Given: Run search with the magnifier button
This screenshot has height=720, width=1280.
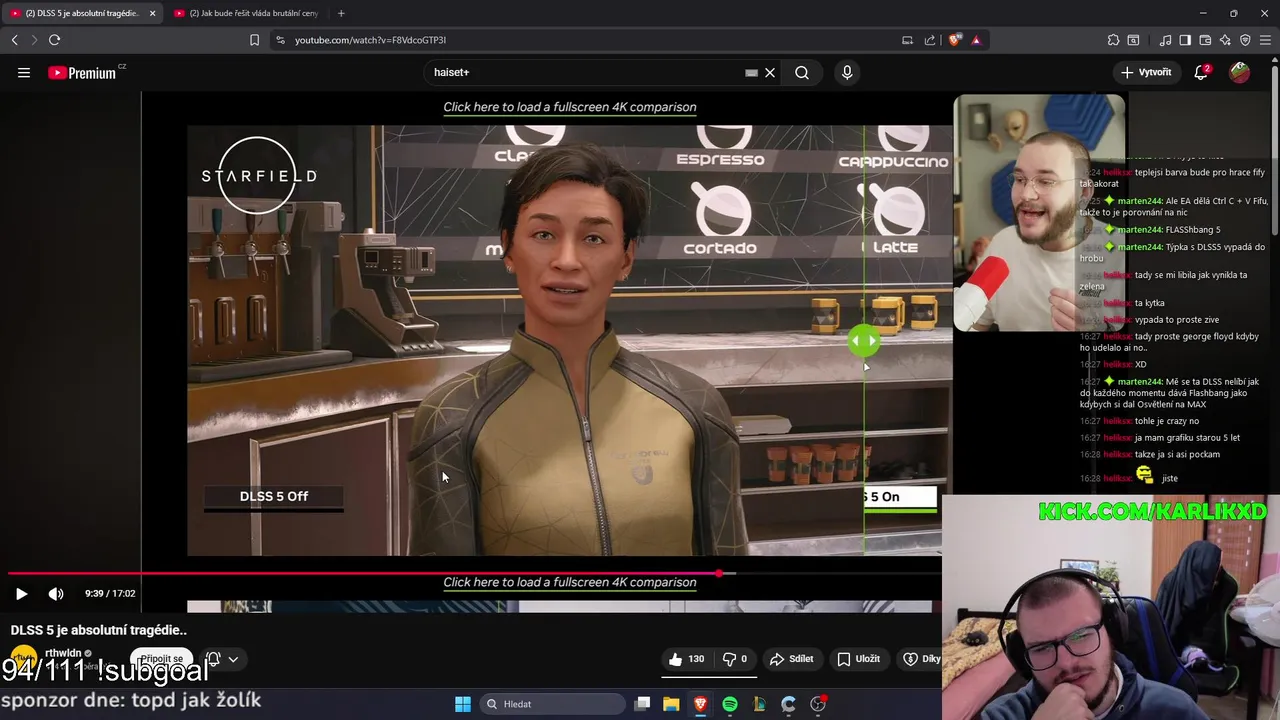Looking at the screenshot, I should pyautogui.click(x=802, y=72).
